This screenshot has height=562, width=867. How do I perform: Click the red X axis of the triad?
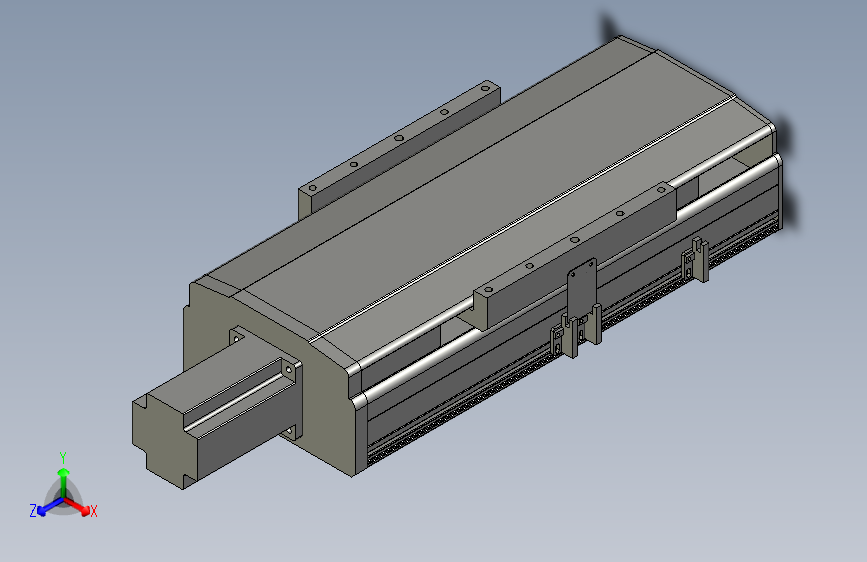[x=77, y=506]
